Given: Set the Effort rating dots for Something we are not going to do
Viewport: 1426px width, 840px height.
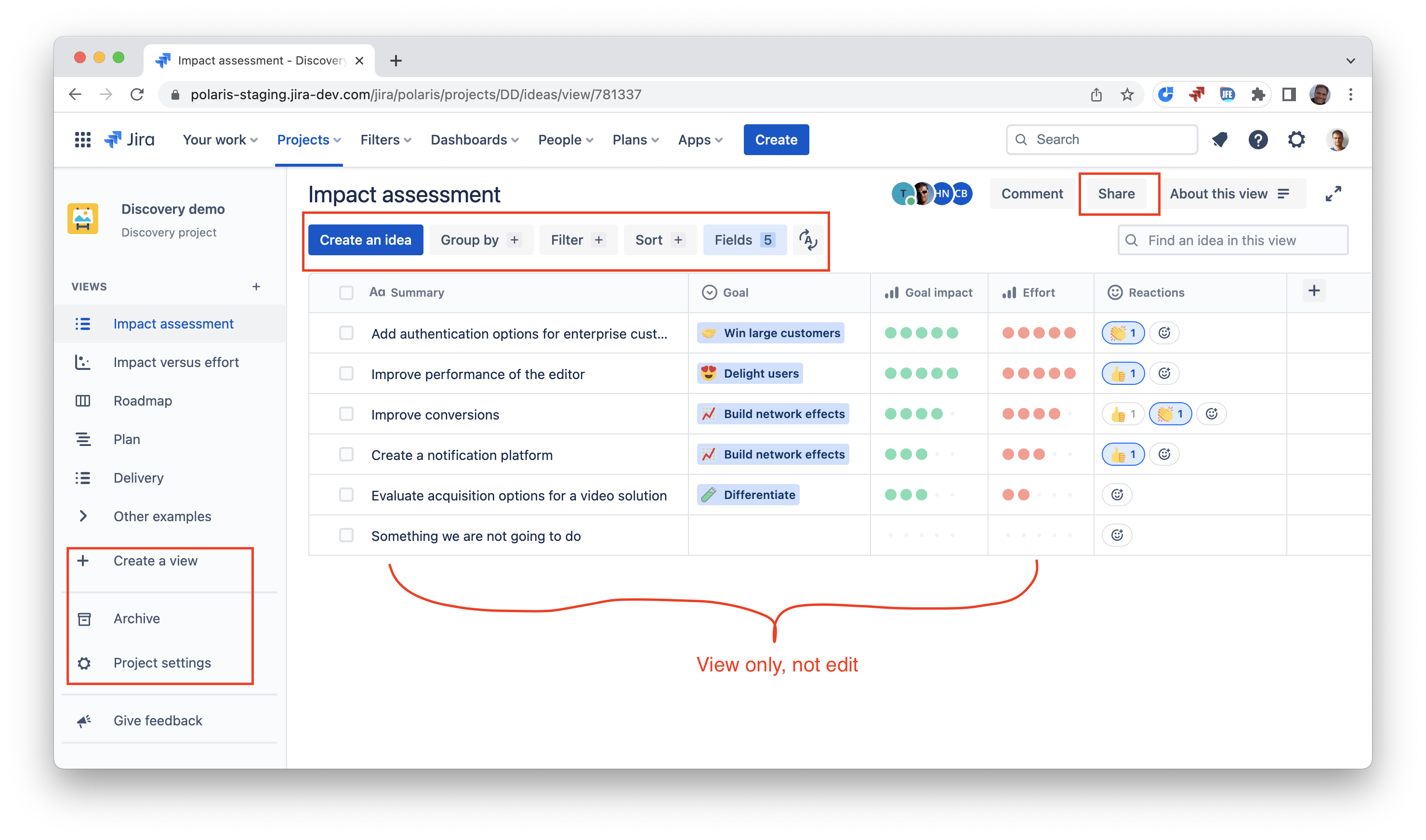Looking at the screenshot, I should [1039, 535].
